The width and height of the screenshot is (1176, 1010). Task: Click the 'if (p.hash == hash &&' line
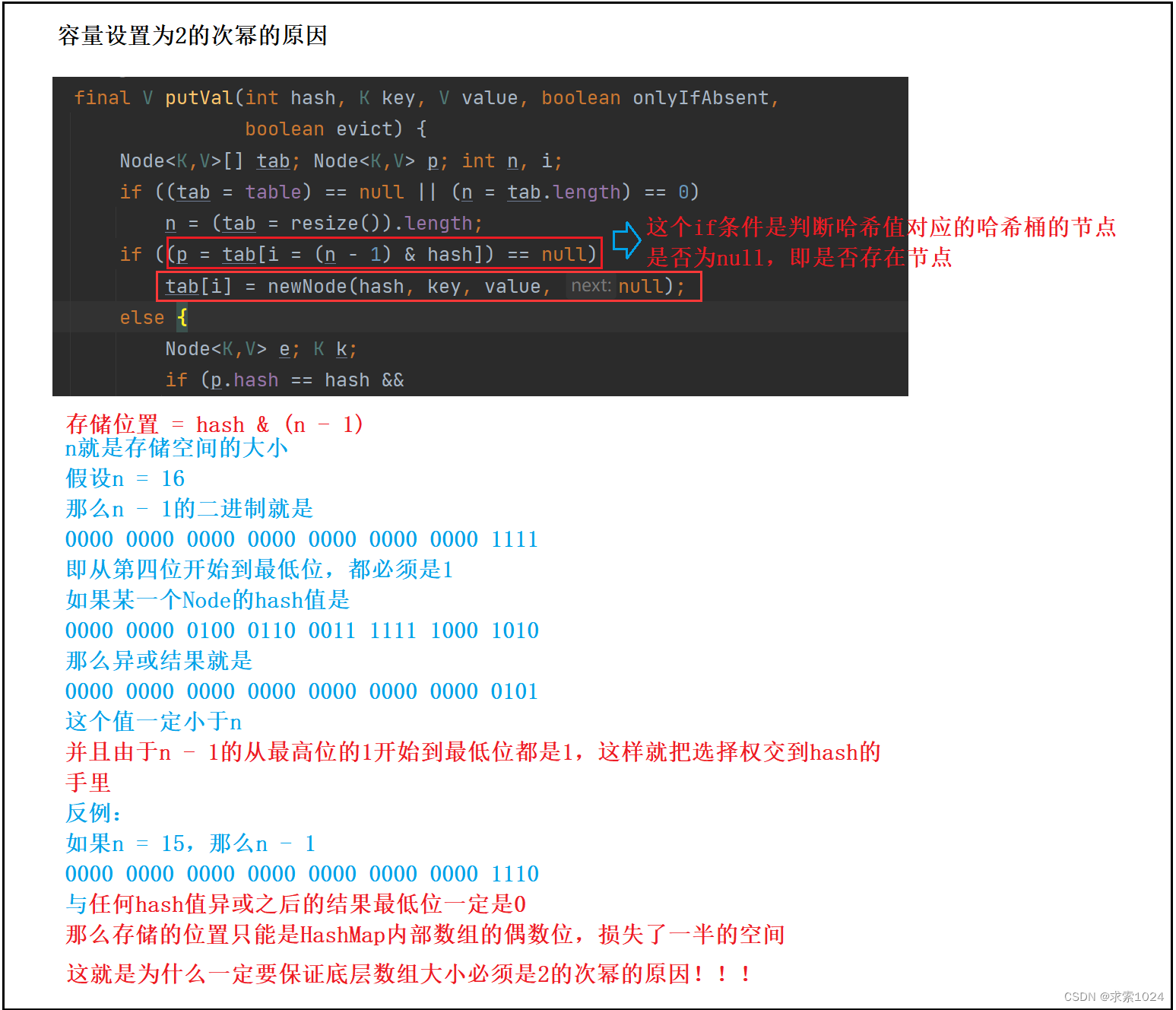click(x=284, y=380)
